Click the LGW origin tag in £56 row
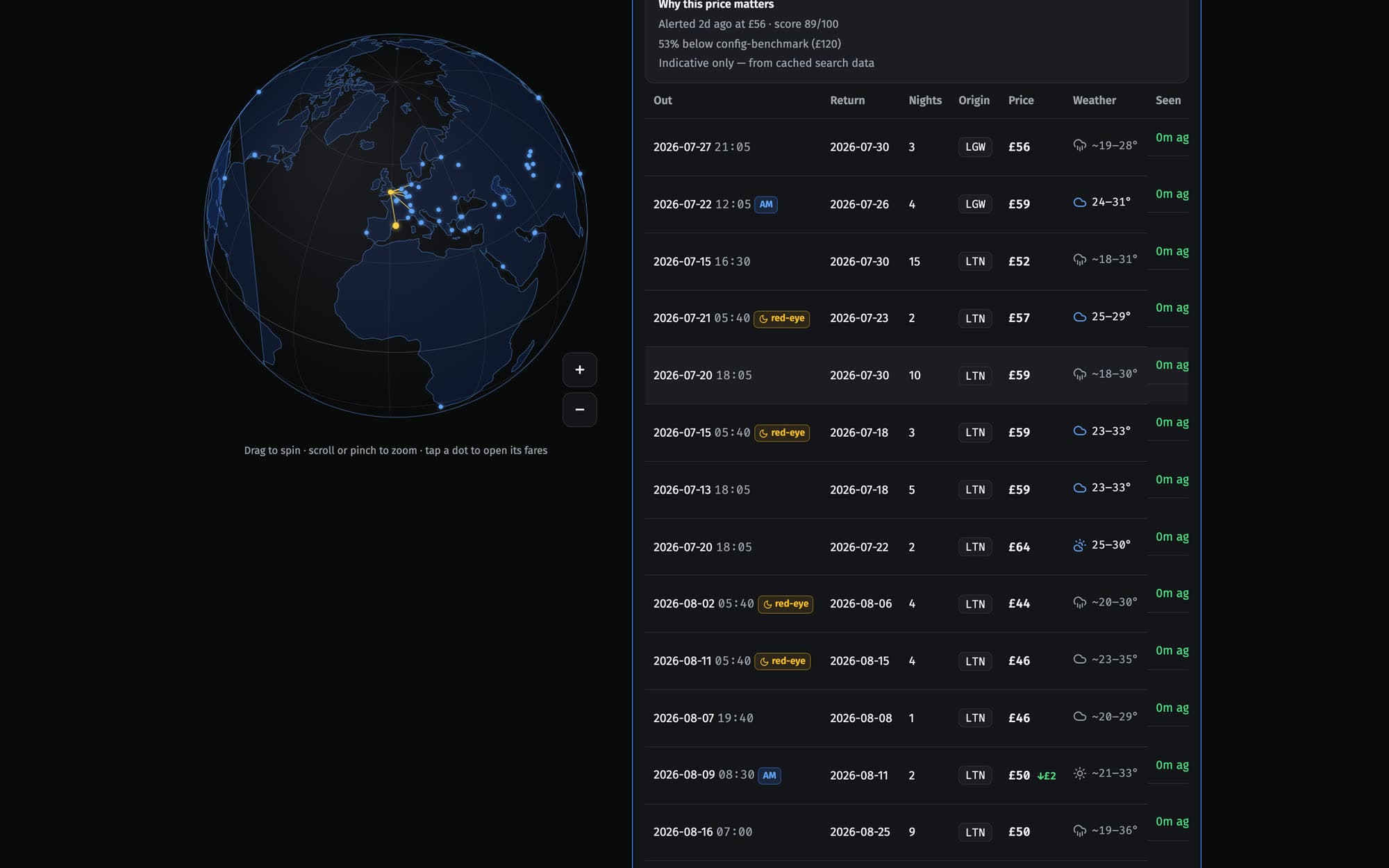 coord(975,147)
